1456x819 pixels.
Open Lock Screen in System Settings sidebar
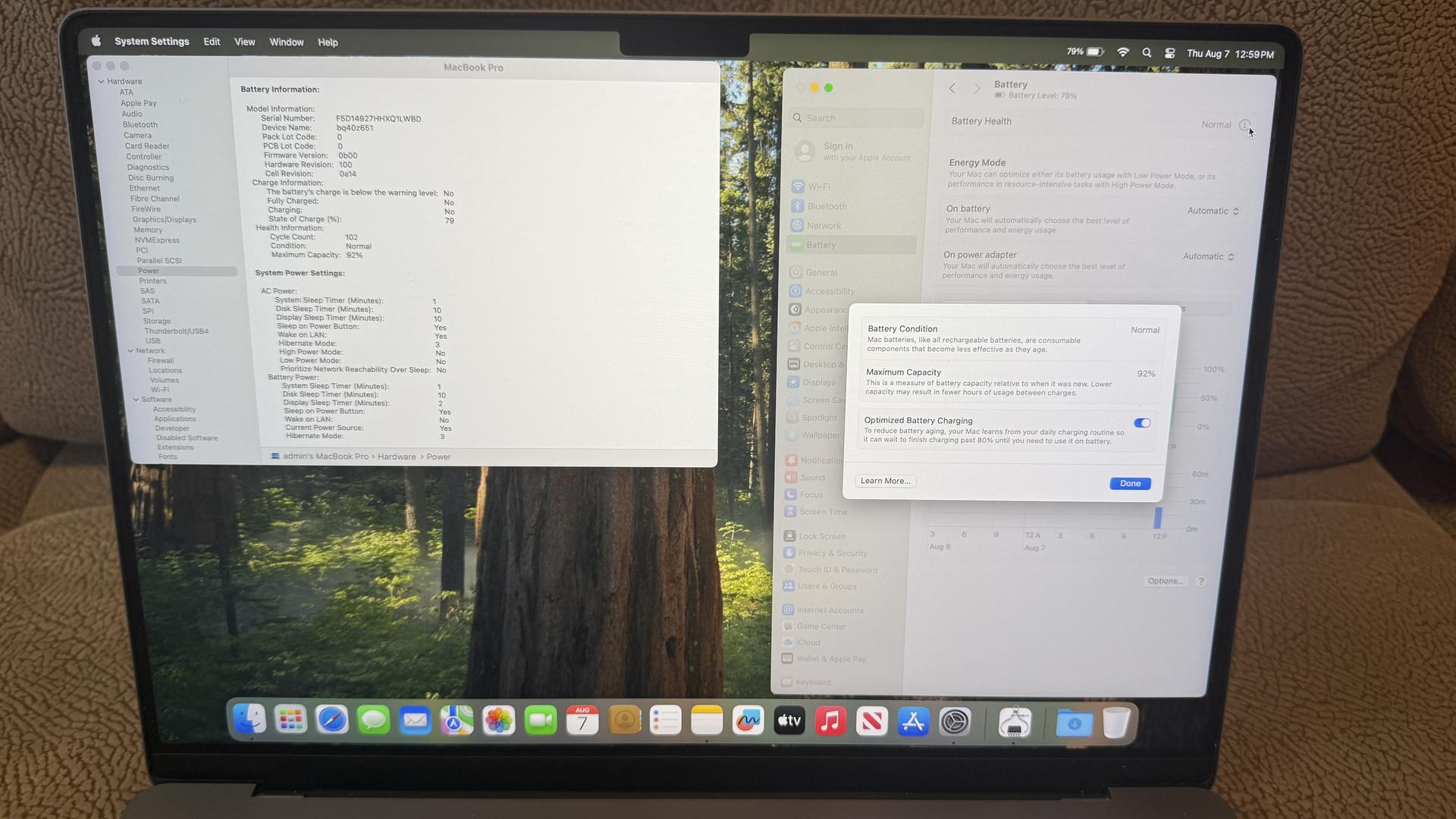[814, 536]
